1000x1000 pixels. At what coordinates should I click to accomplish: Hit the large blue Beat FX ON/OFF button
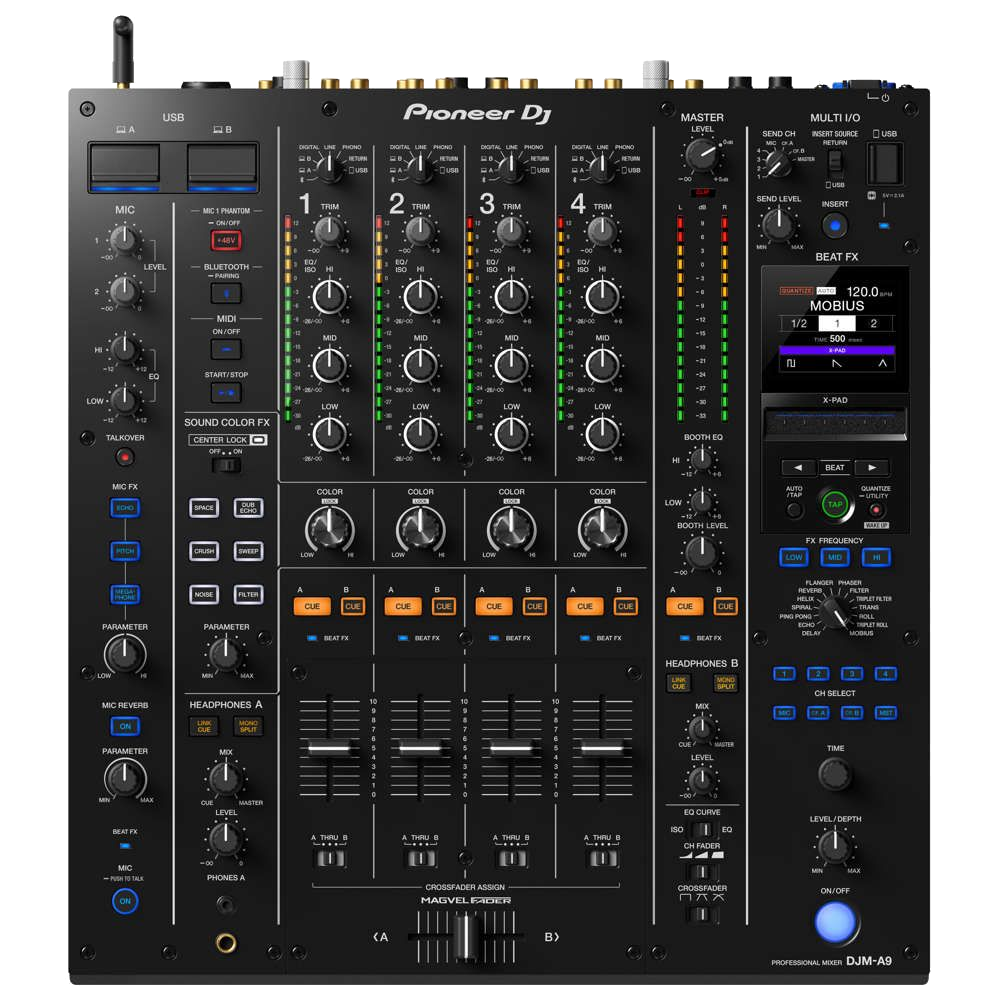835,922
